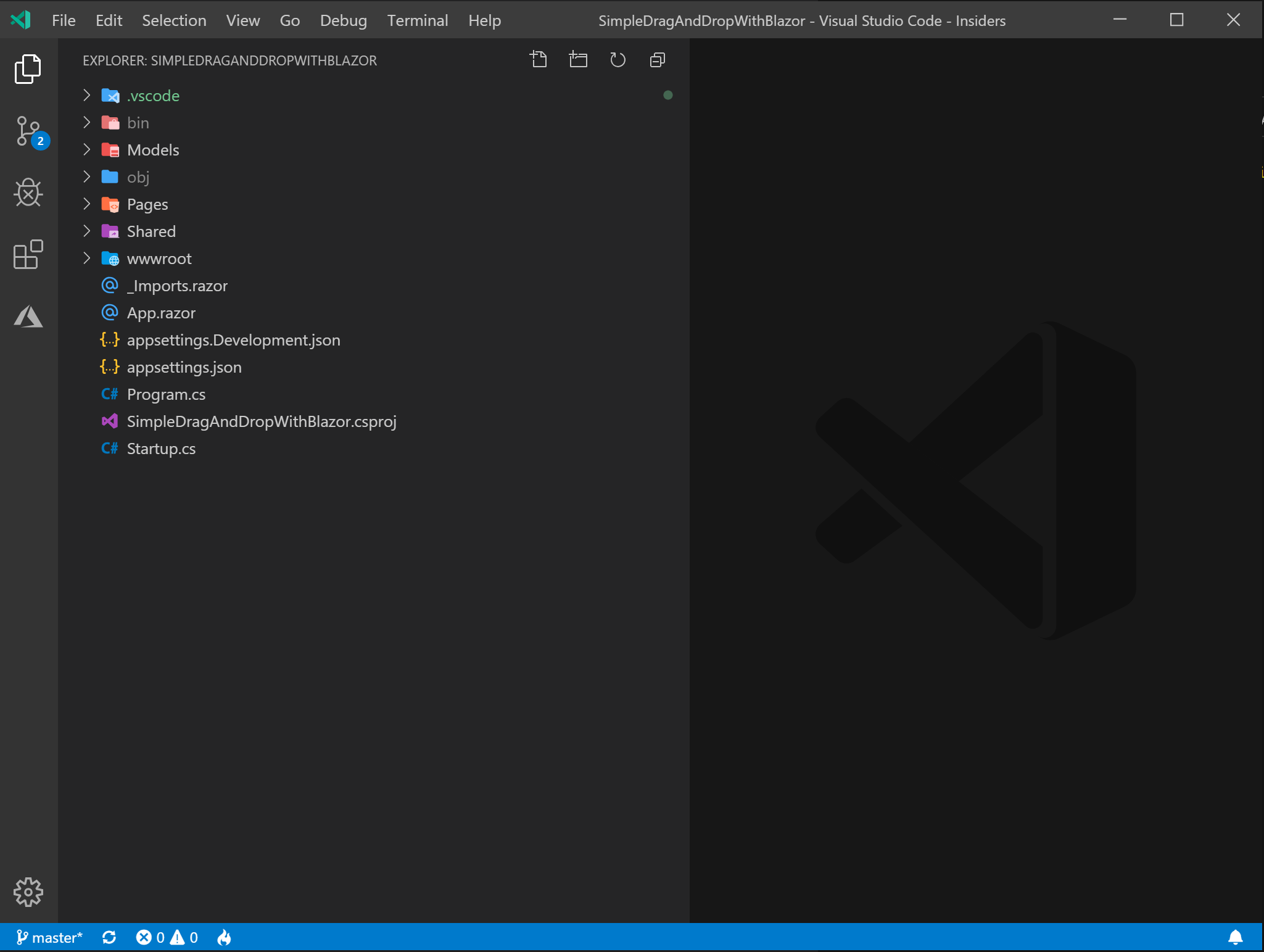Click the errors count in status bar
1264x952 pixels.
point(150,937)
